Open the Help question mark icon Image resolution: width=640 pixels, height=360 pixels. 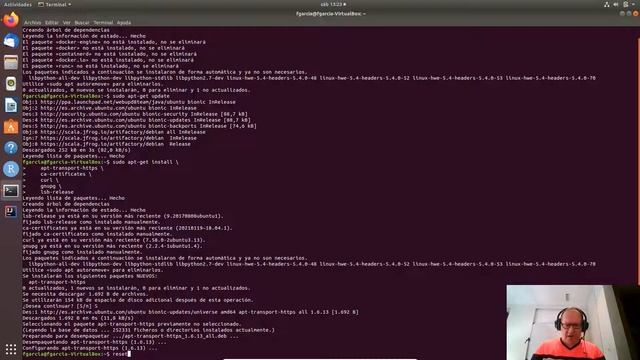(11, 148)
